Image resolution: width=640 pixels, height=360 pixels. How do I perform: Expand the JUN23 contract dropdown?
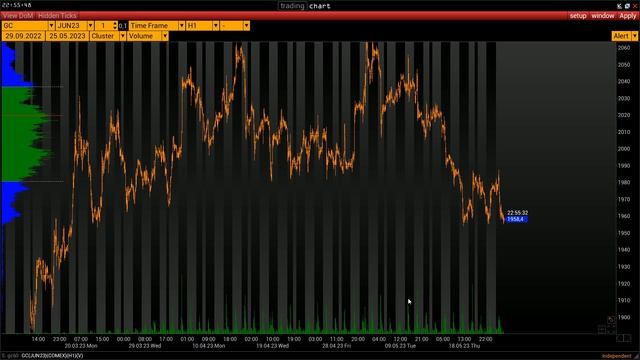coord(91,26)
